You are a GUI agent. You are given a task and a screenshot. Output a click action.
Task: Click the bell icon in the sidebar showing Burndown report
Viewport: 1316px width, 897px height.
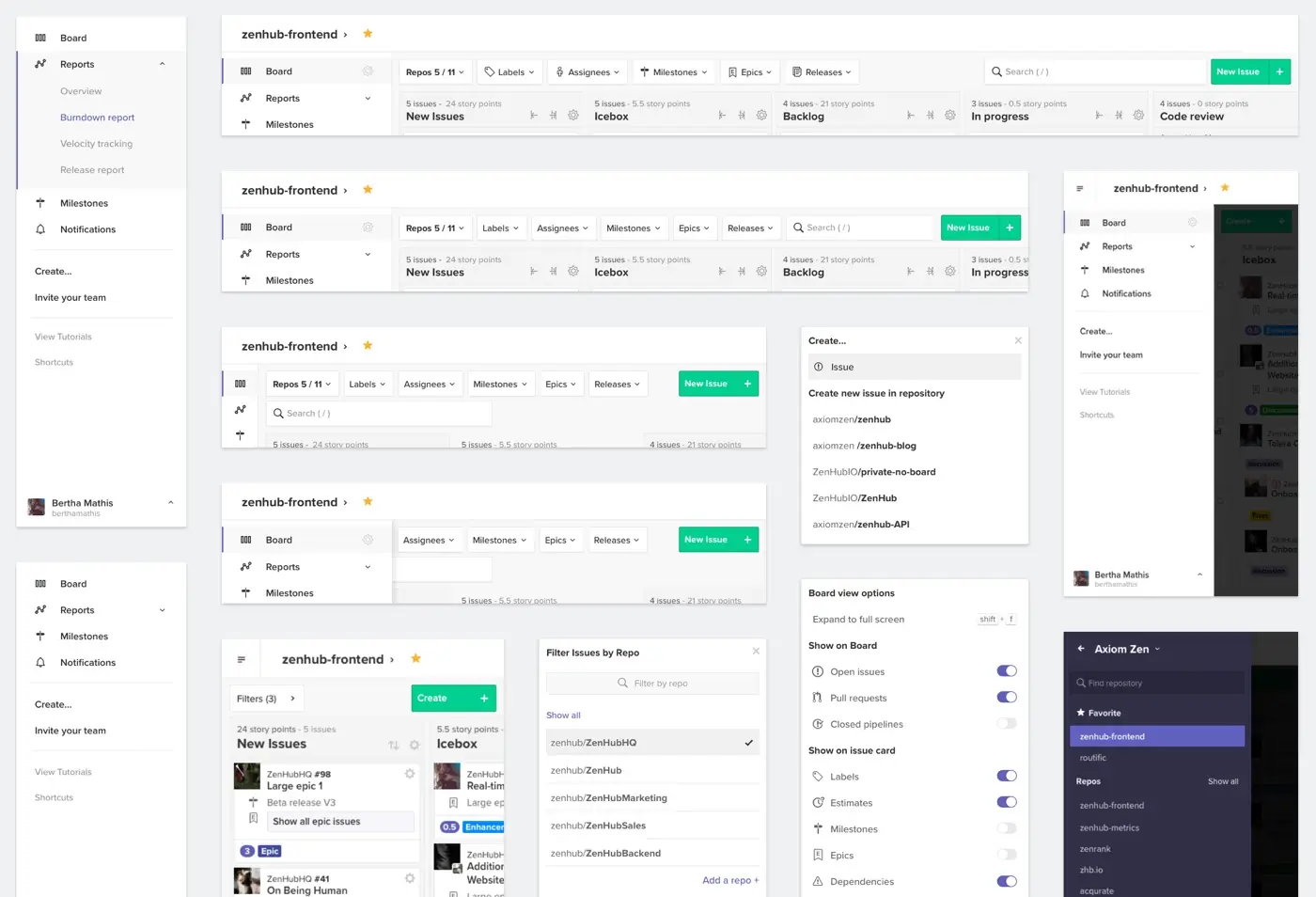[40, 229]
